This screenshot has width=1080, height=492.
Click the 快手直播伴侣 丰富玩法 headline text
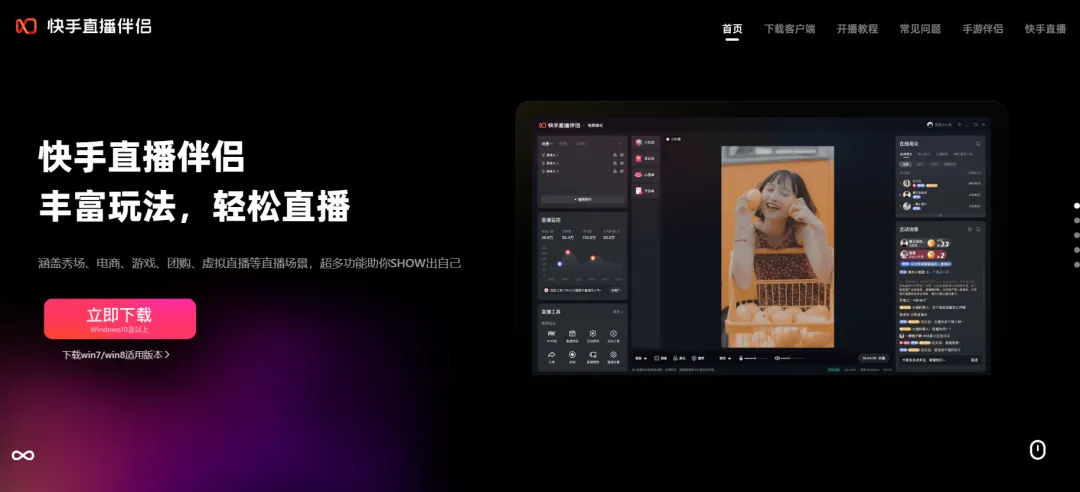pyautogui.click(x=195, y=181)
